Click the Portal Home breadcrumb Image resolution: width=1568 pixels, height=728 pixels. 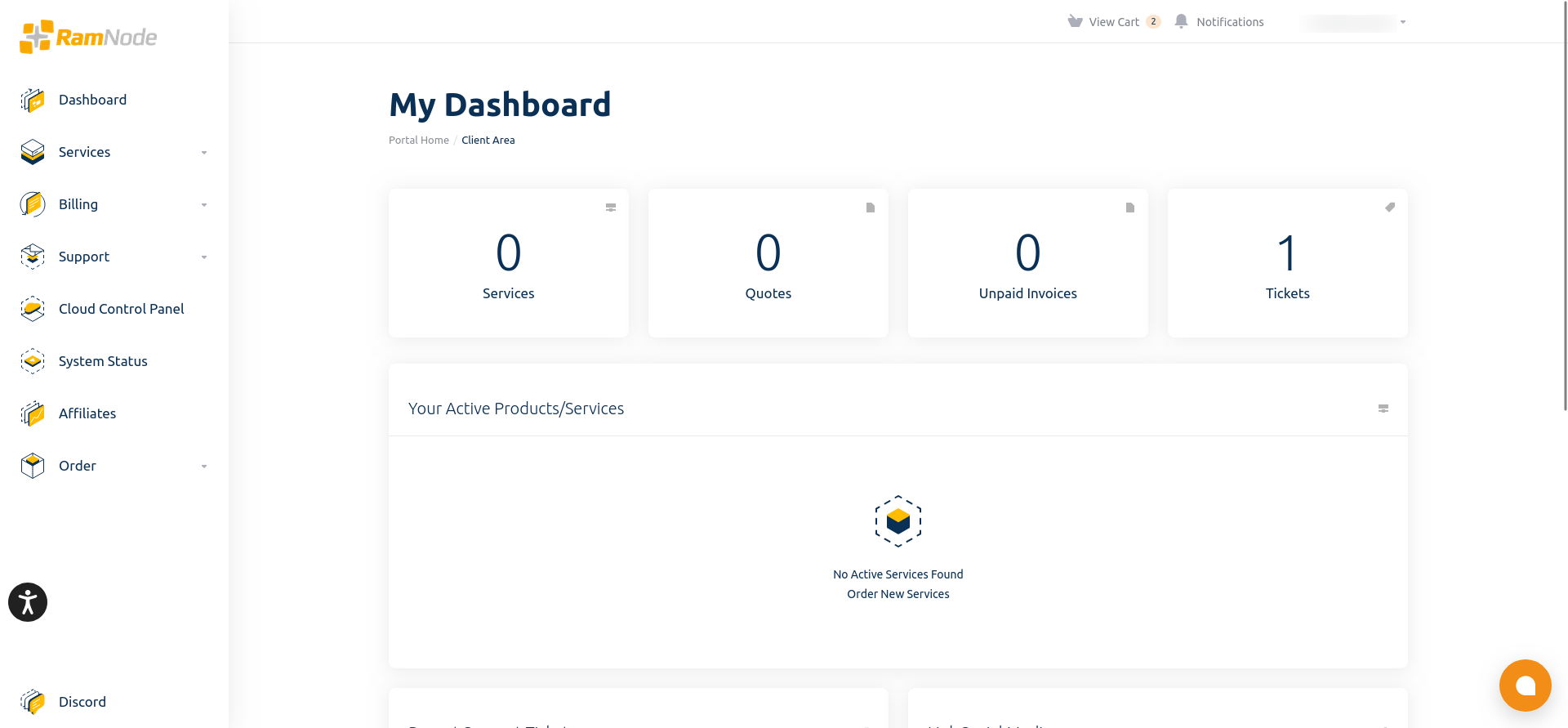pos(419,141)
